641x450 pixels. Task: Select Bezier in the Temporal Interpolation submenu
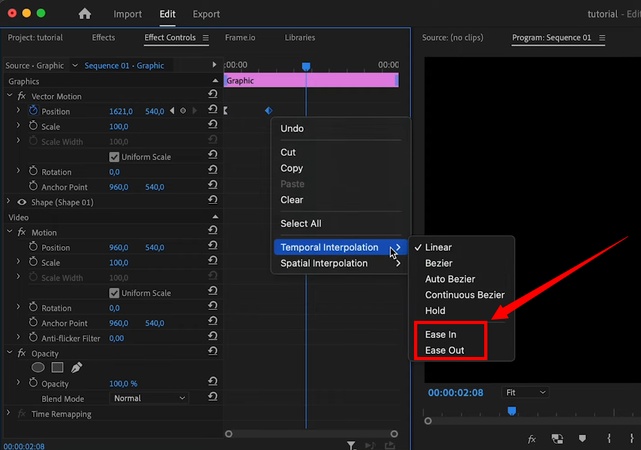[438, 263]
